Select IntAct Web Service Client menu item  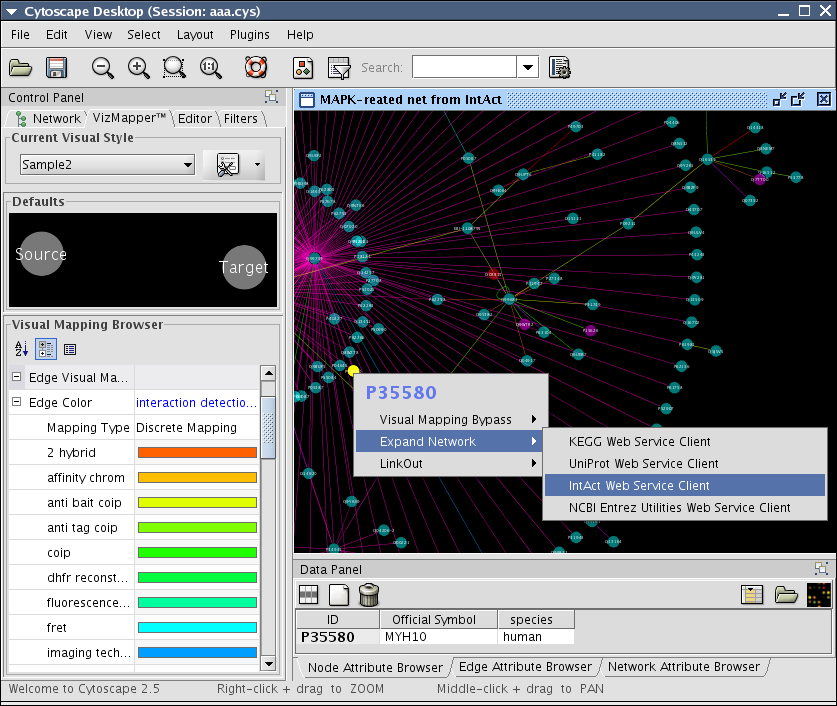(x=639, y=486)
